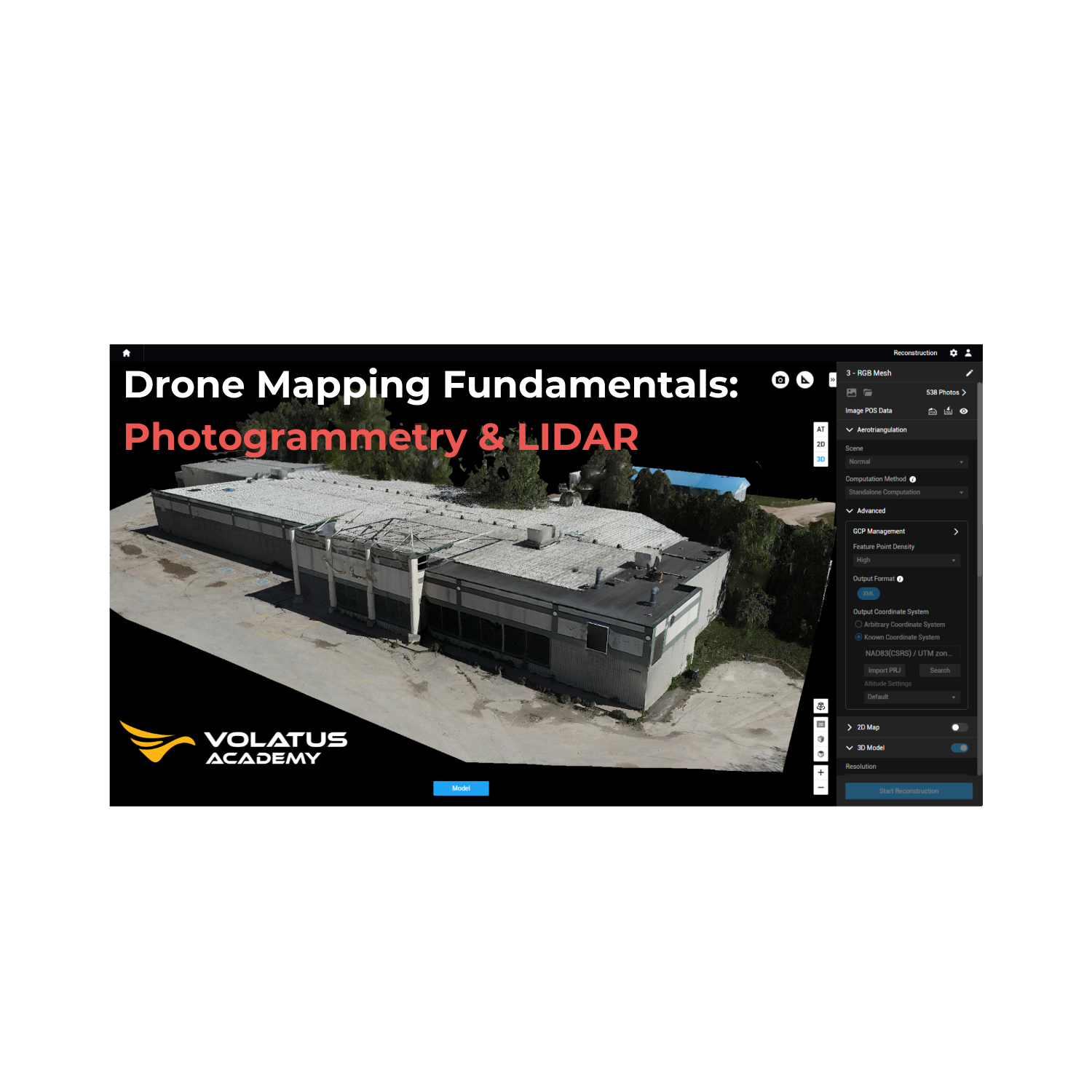Select the camera capture tool
This screenshot has width=1092, height=1092.
pos(780,379)
